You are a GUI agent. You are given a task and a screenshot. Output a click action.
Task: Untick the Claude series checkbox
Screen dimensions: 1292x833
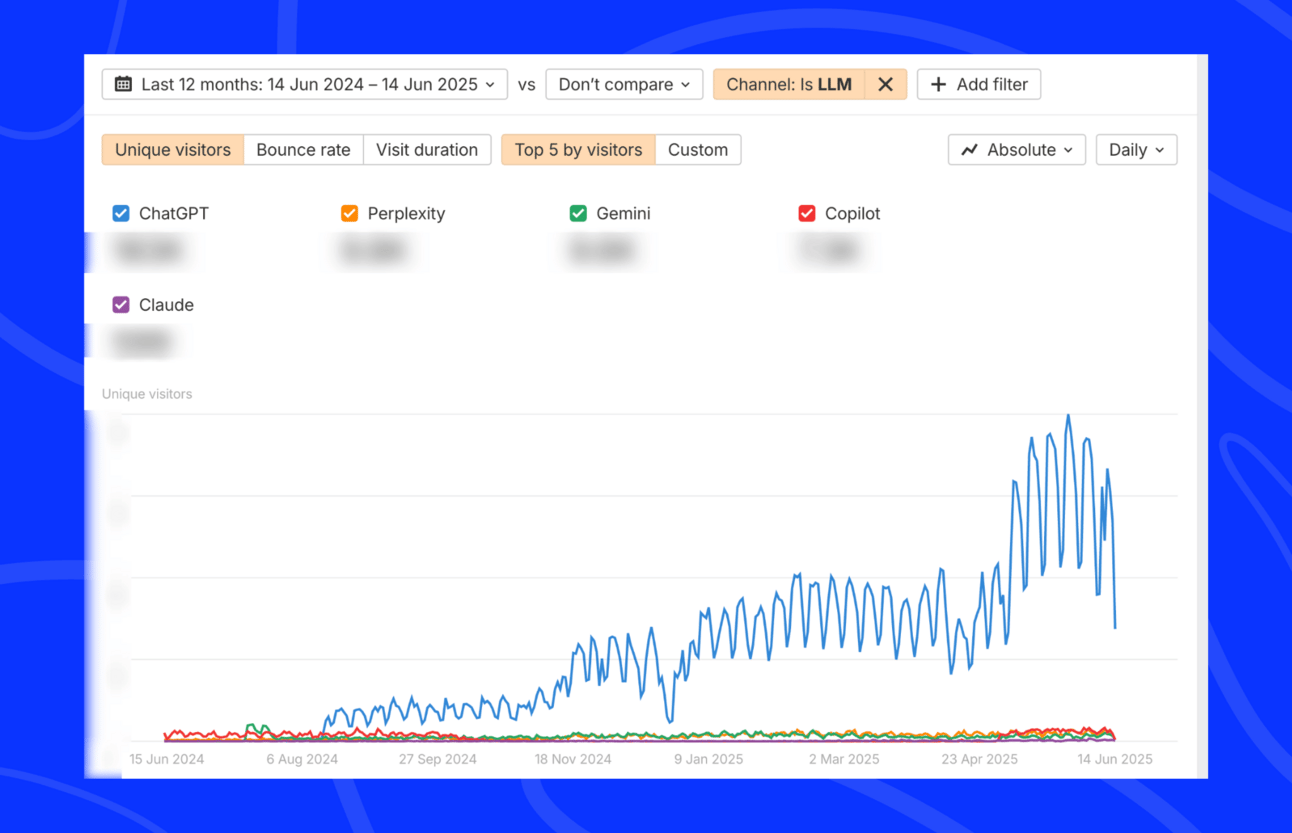[x=121, y=305]
